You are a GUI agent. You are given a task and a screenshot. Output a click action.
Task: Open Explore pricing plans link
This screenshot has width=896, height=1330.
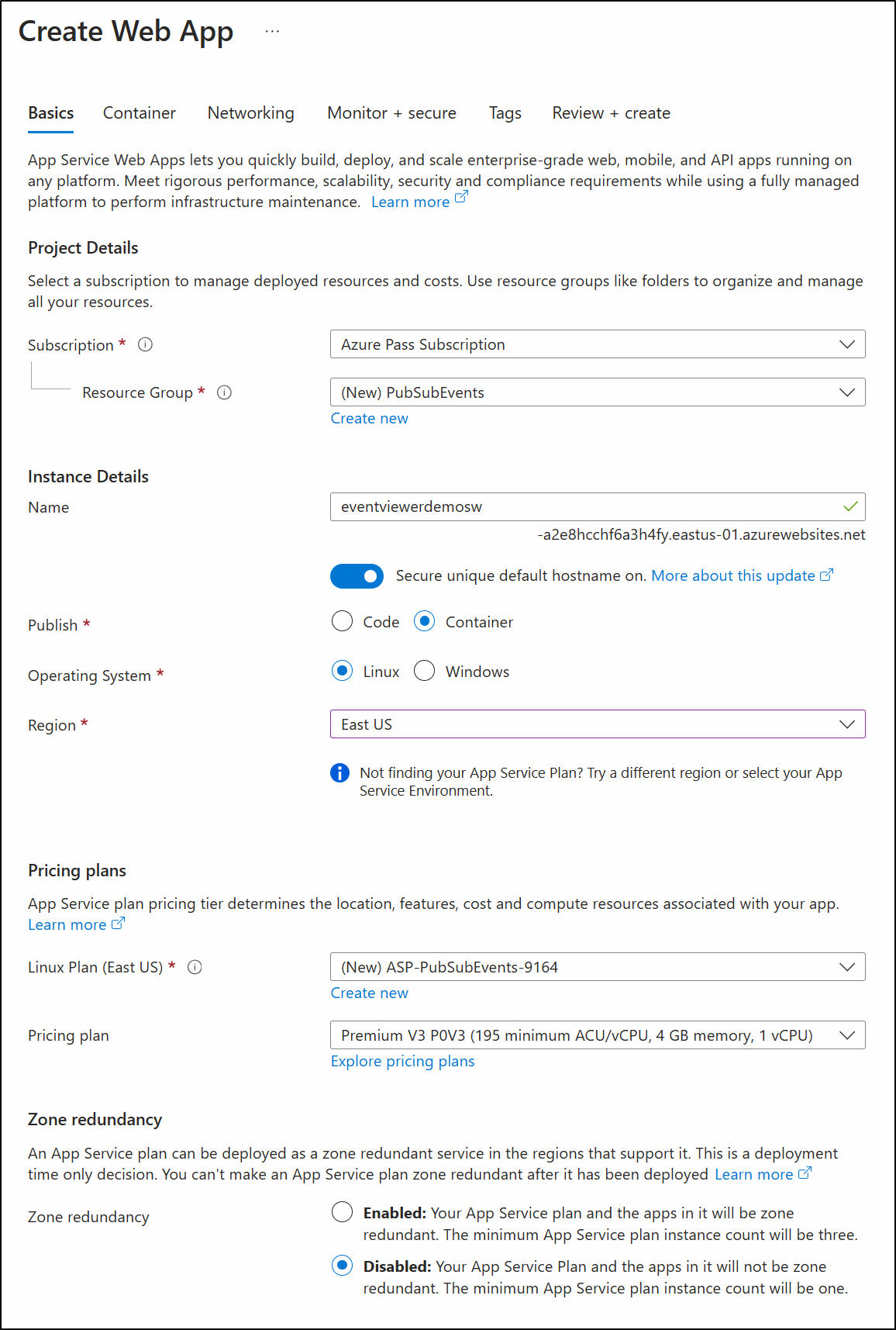click(402, 1062)
